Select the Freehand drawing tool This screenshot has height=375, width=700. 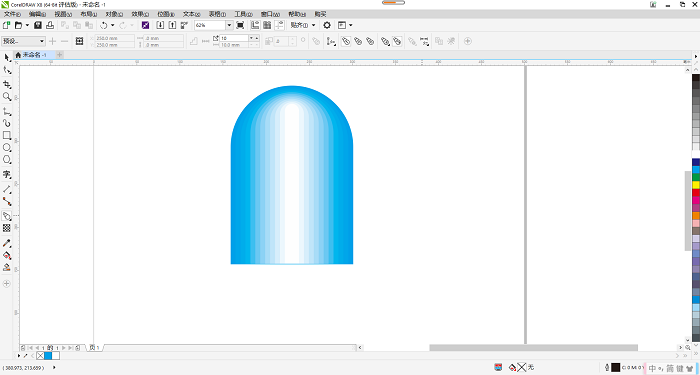click(7, 111)
